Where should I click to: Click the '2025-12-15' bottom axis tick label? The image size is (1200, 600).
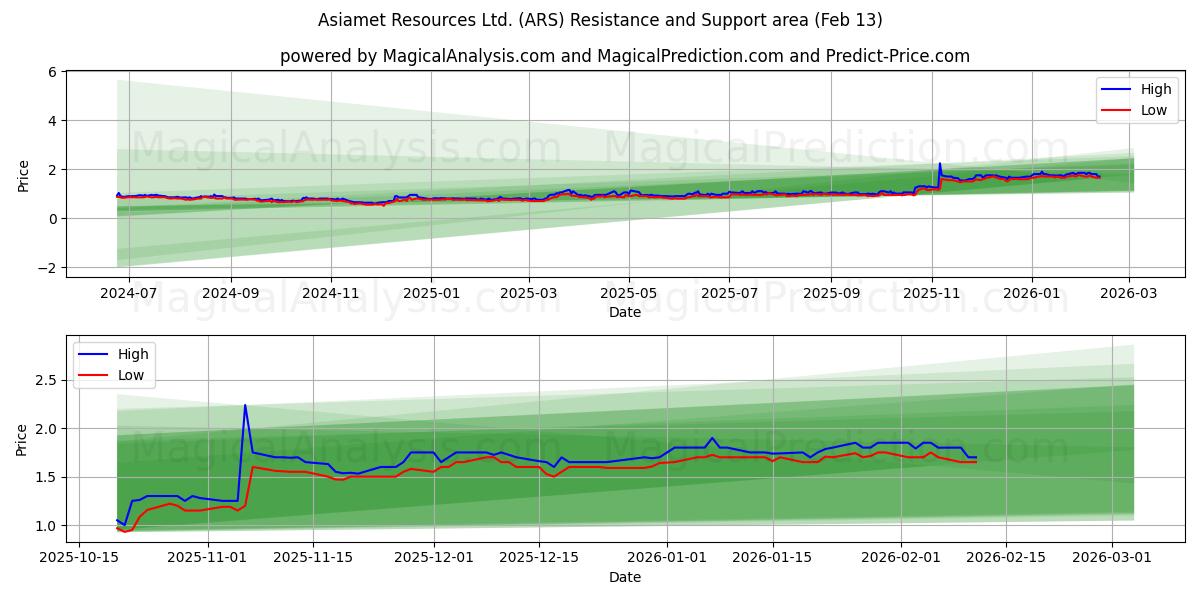coord(538,558)
